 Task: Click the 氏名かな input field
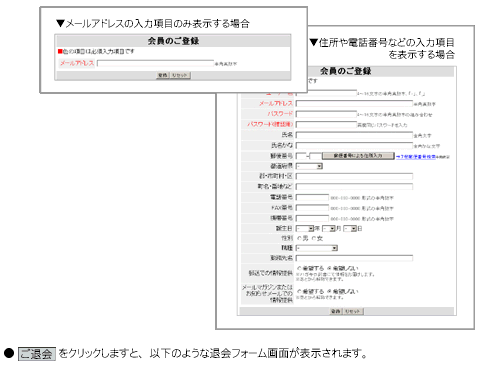pos(354,146)
